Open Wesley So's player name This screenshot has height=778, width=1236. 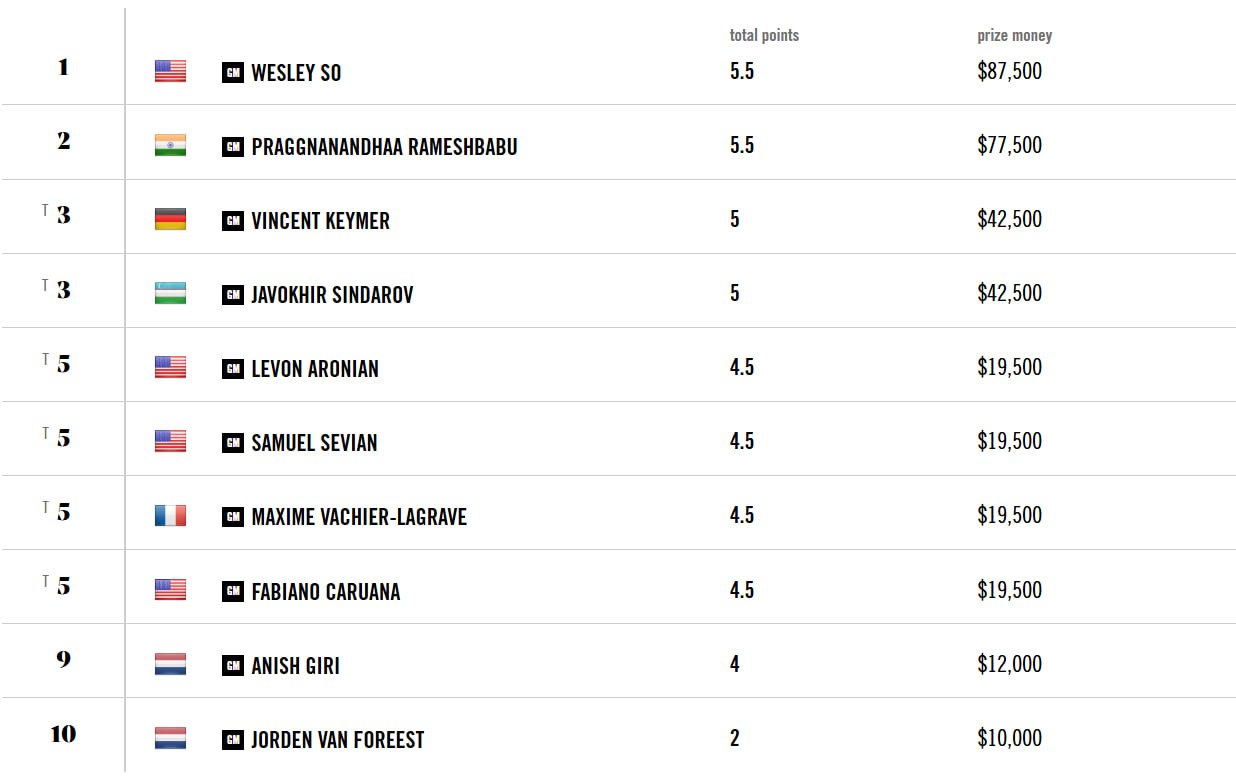point(296,73)
